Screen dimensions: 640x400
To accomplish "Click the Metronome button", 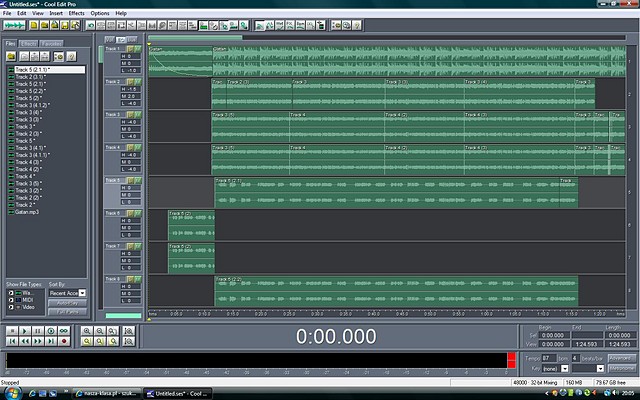I will (x=622, y=368).
